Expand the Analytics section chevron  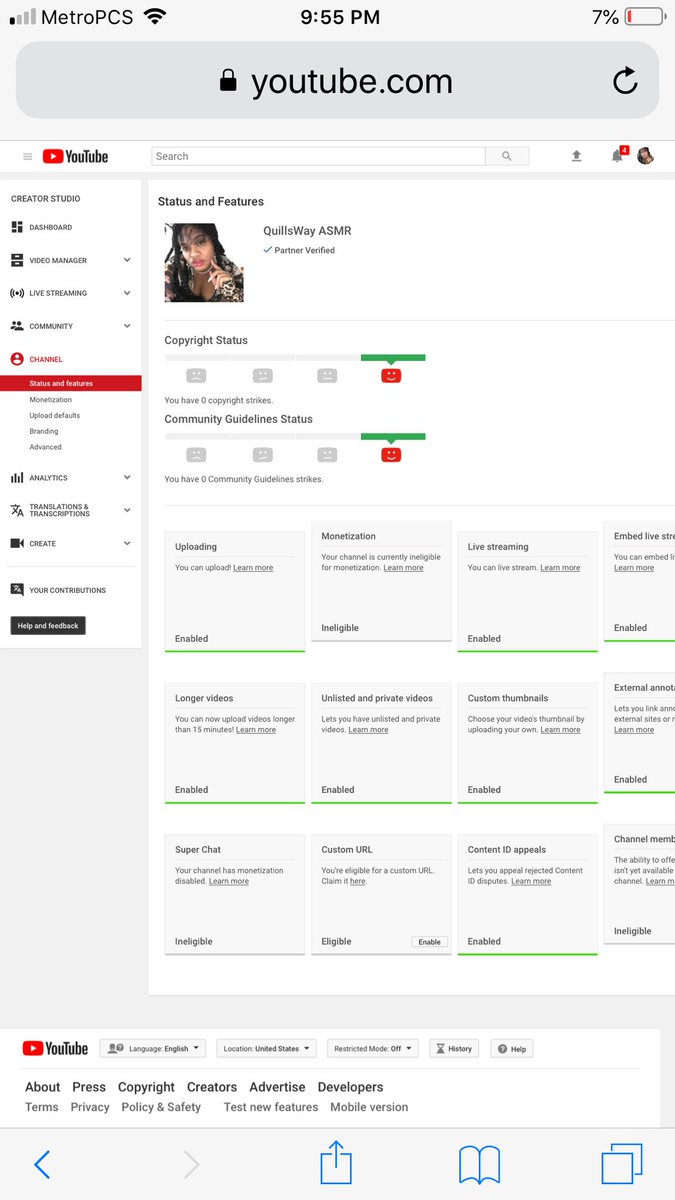127,478
